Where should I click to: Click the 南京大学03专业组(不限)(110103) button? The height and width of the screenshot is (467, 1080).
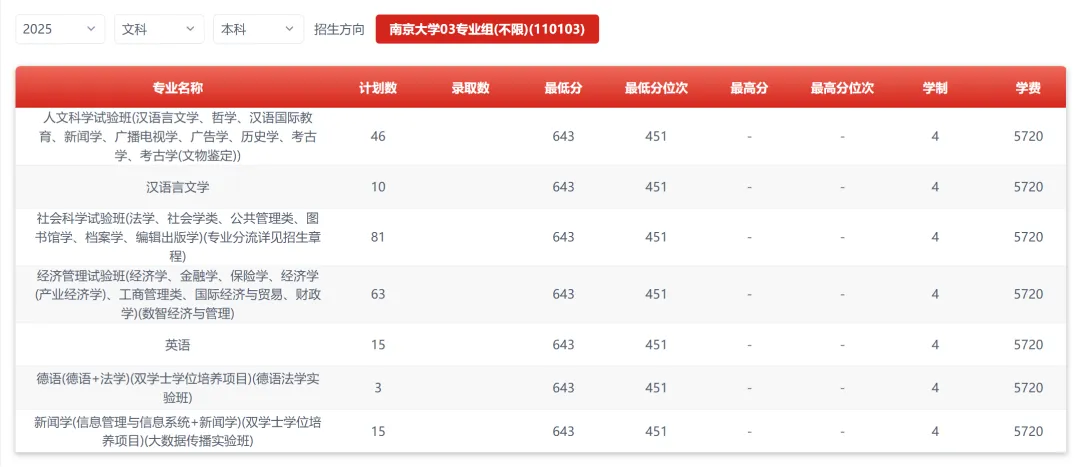[x=487, y=30]
